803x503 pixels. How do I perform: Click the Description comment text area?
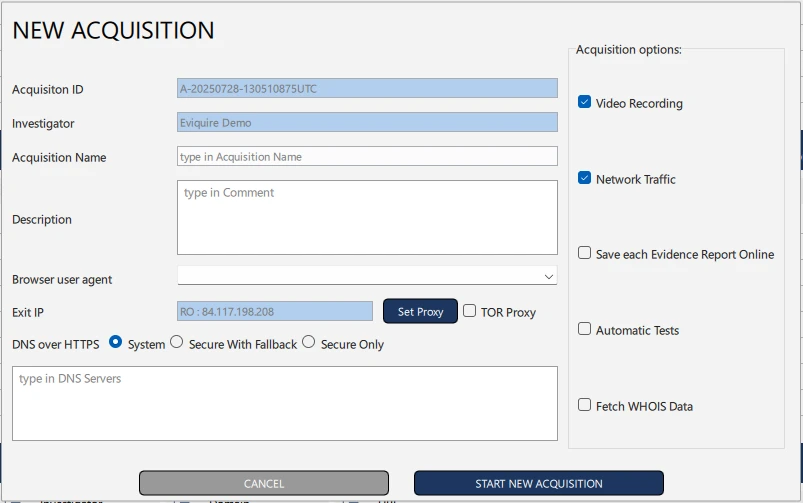pyautogui.click(x=367, y=217)
